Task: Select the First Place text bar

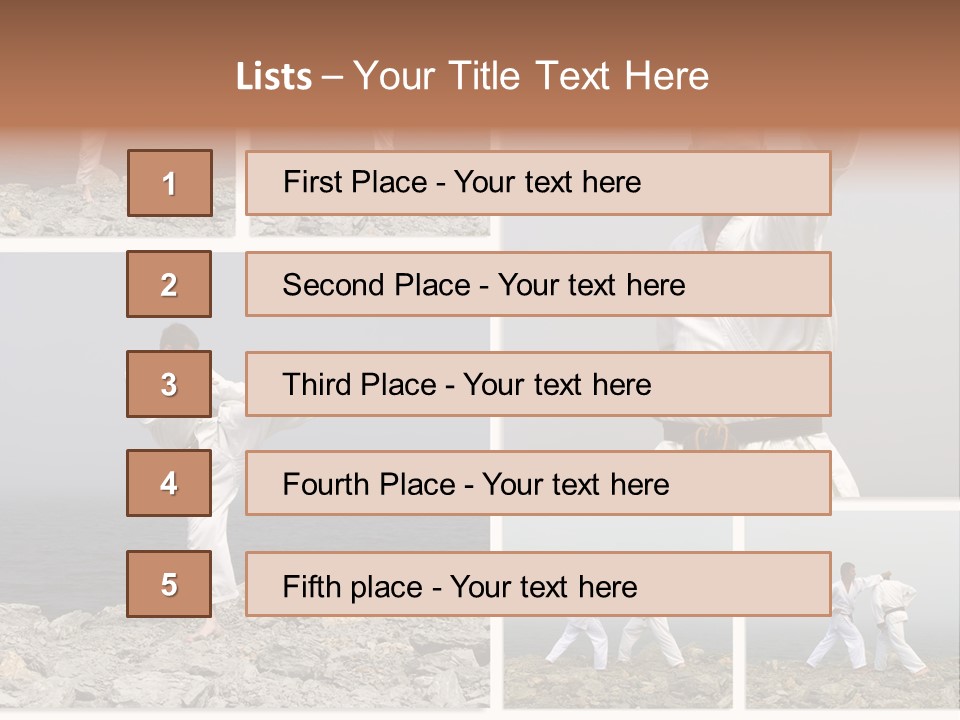Action: tap(538, 183)
